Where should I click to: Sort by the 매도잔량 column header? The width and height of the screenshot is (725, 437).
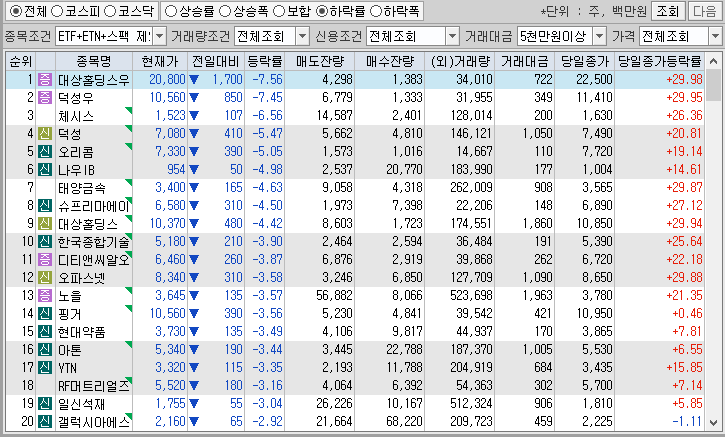[x=319, y=61]
